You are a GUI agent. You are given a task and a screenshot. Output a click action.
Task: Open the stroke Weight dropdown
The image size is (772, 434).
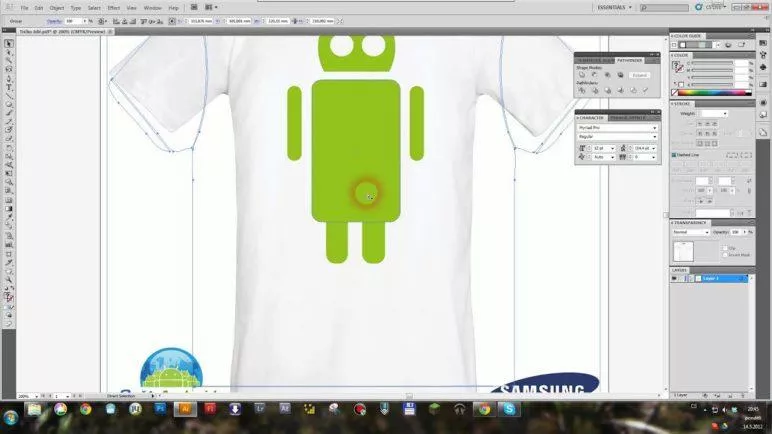tap(724, 114)
